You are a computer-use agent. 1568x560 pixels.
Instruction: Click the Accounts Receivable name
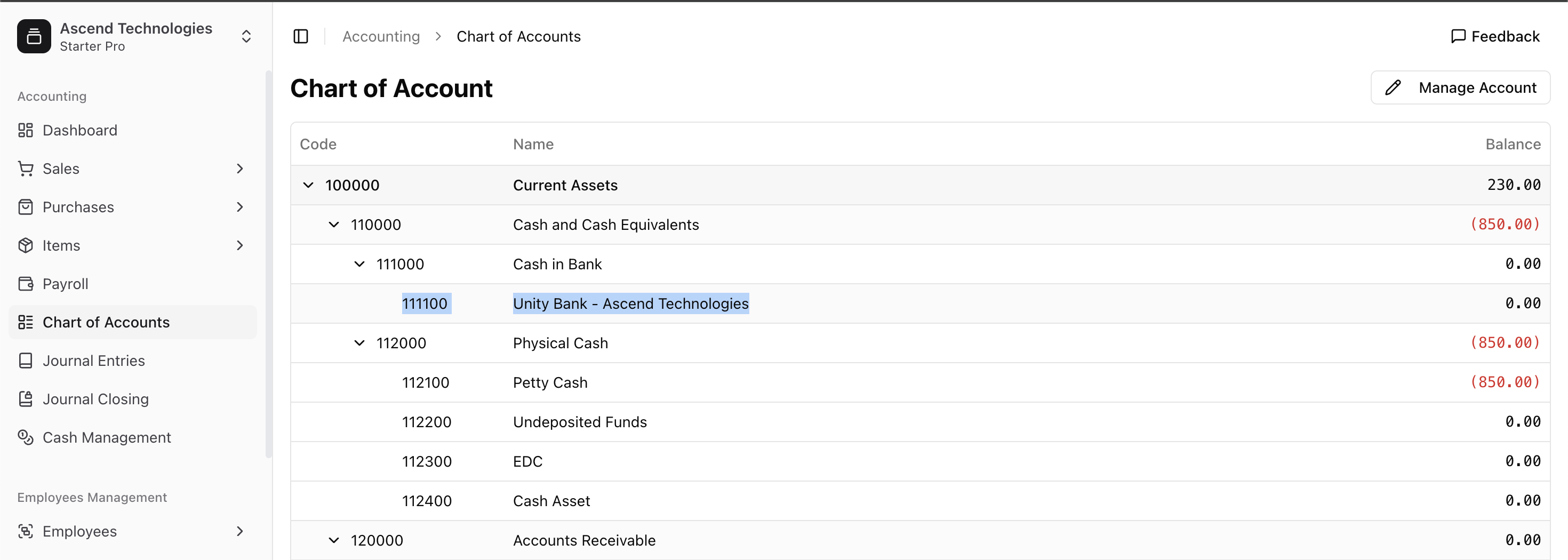point(585,540)
